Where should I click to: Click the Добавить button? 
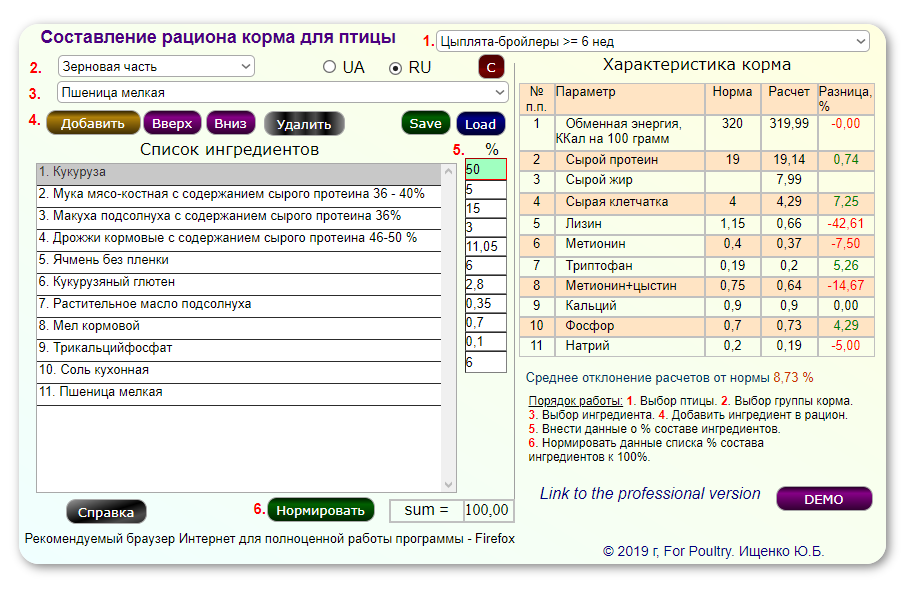pos(93,123)
